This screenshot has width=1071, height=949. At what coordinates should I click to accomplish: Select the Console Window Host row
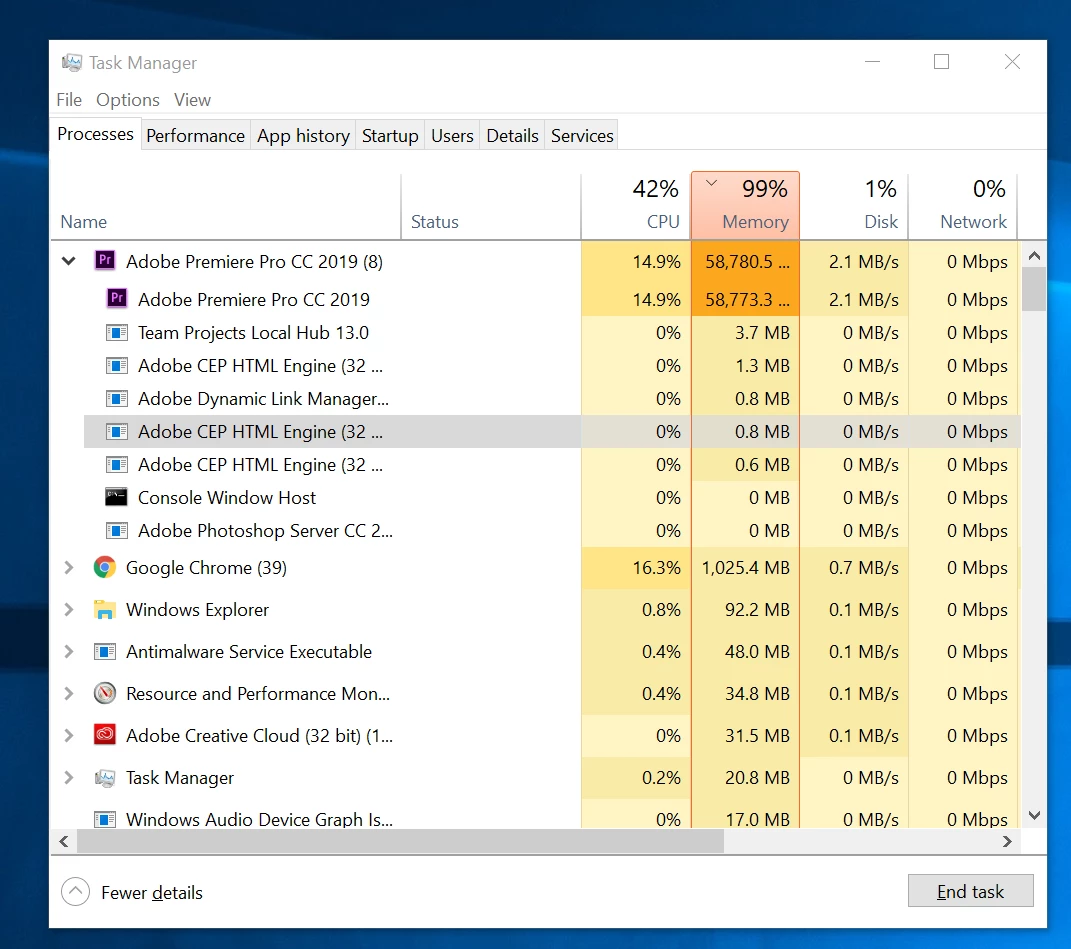tap(552, 497)
